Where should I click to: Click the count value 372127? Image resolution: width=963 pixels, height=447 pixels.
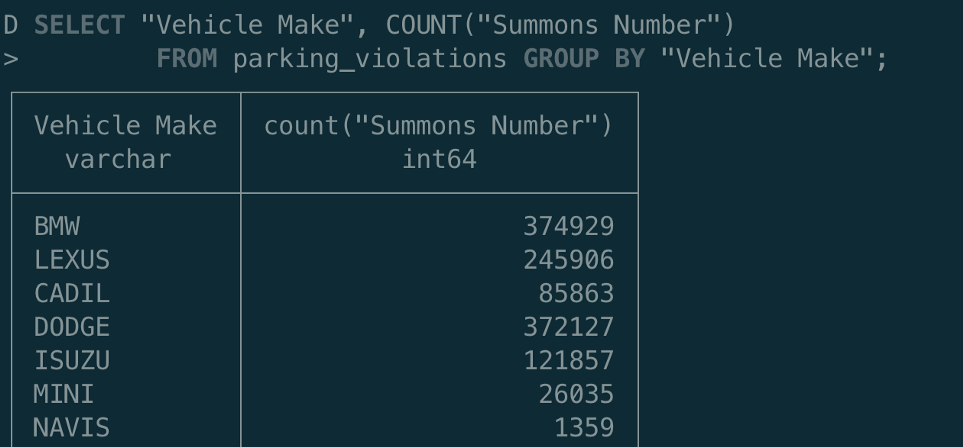click(x=569, y=327)
